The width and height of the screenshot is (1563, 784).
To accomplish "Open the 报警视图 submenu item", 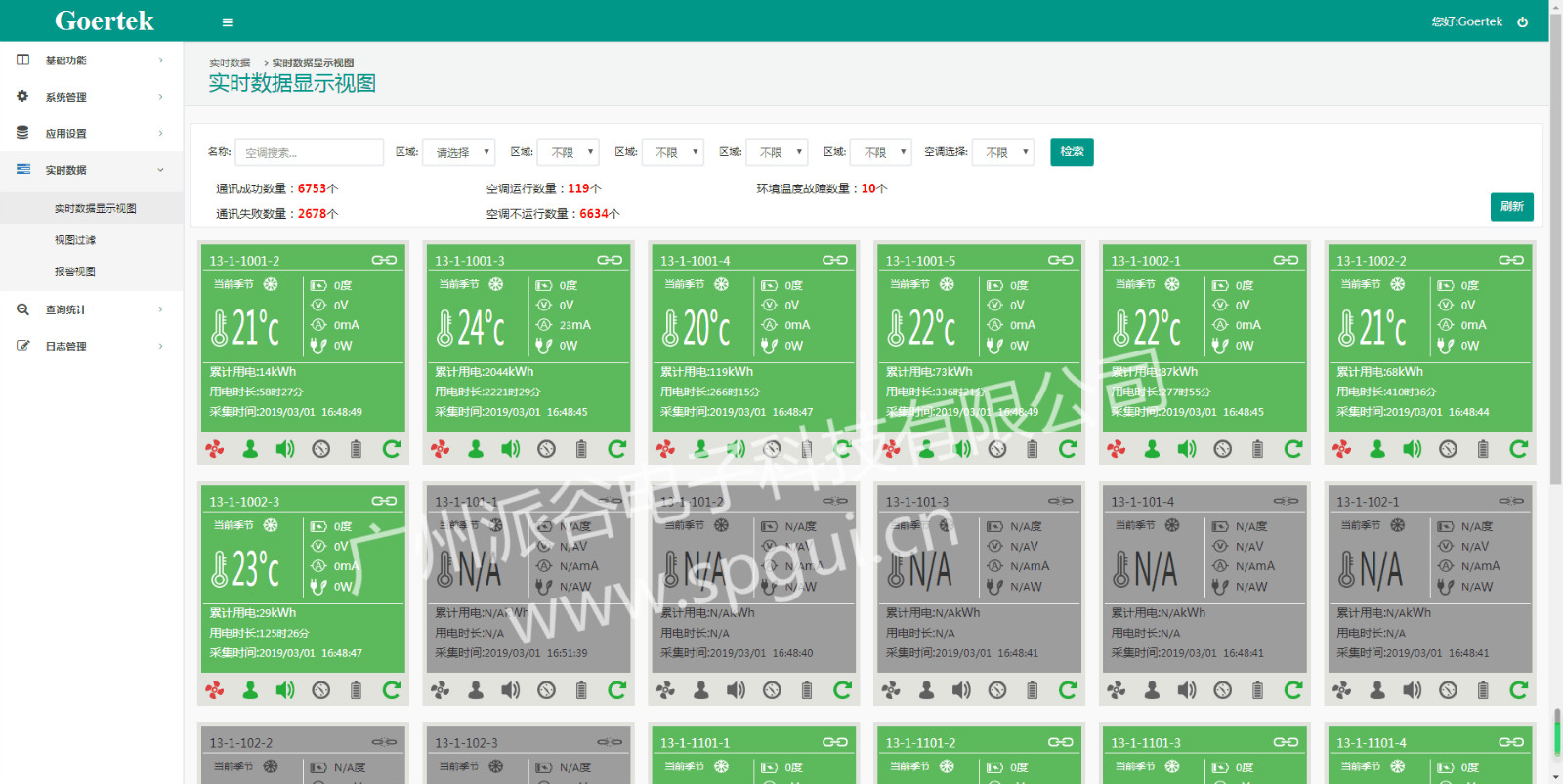I will coord(75,272).
